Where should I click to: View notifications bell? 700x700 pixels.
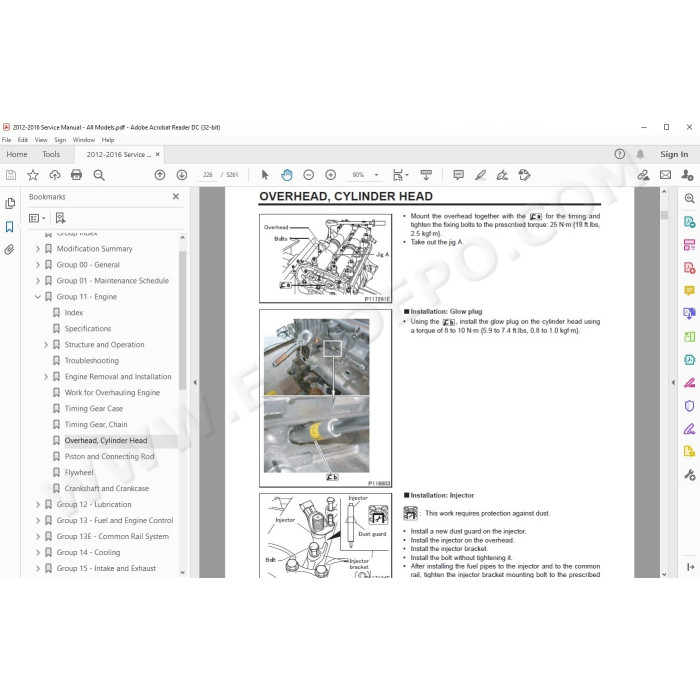(x=640, y=154)
